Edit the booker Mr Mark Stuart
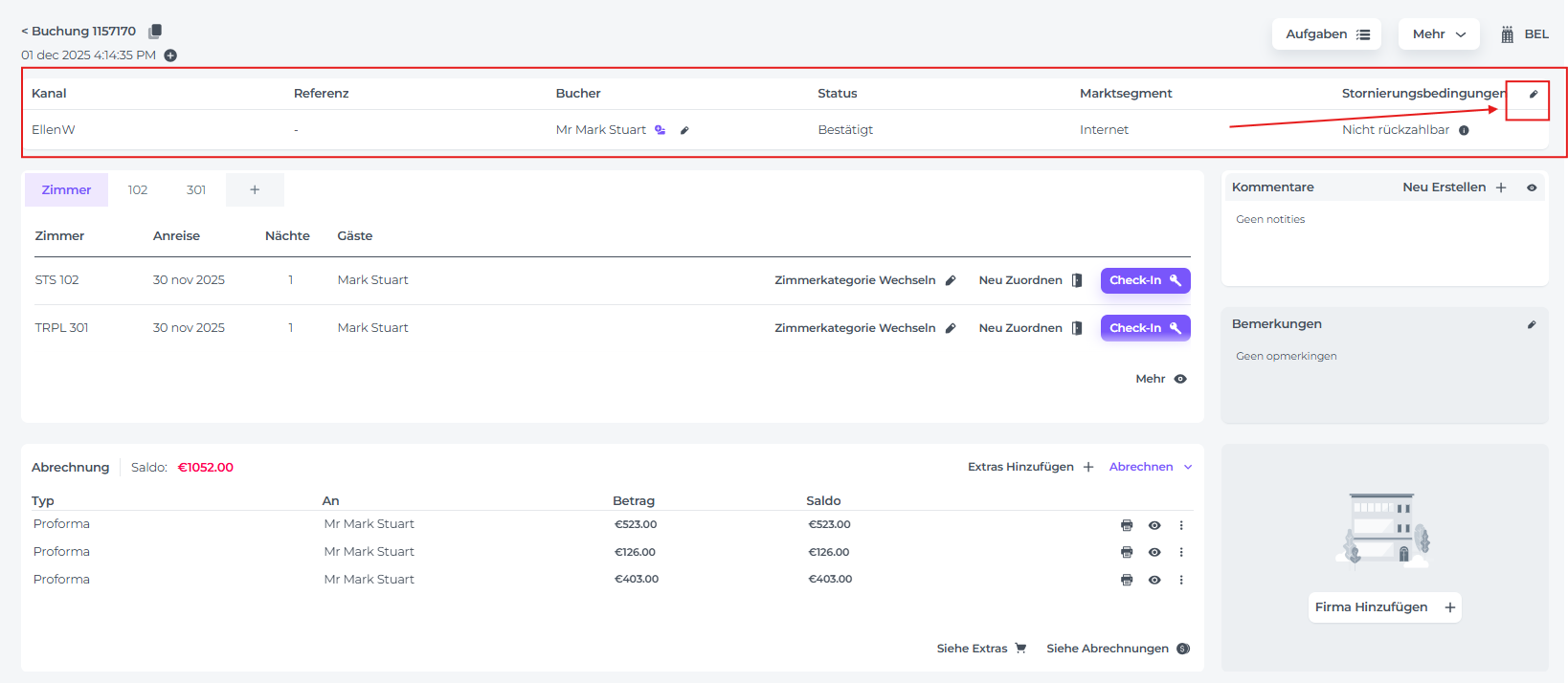The image size is (1568, 683). coord(684,130)
